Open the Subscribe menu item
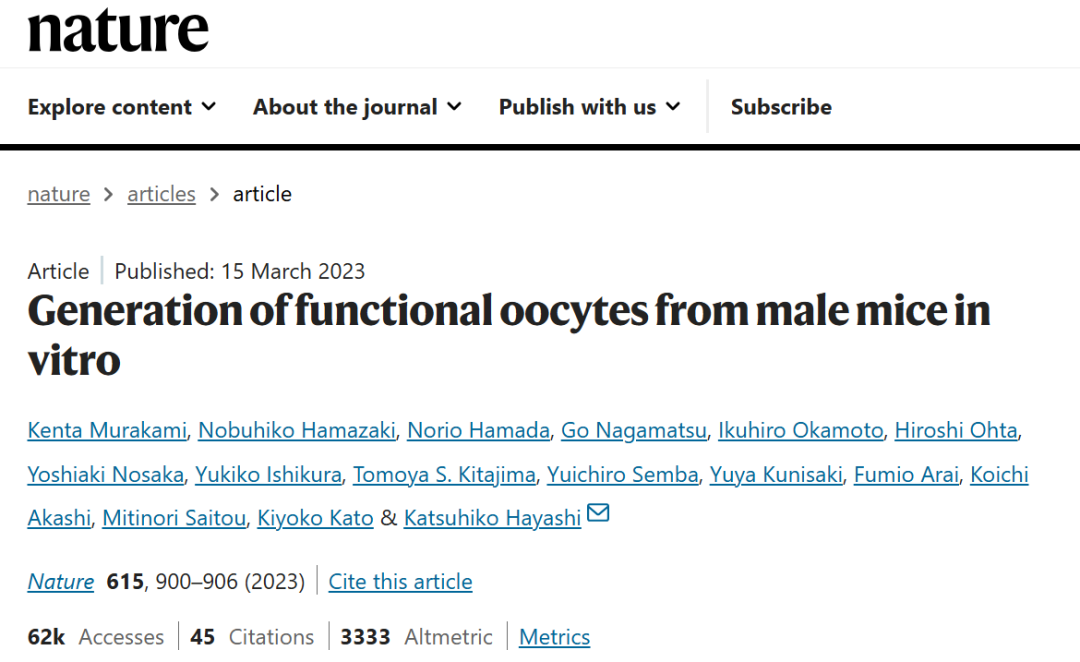Screen dimensions: 1080x662 coord(781,107)
